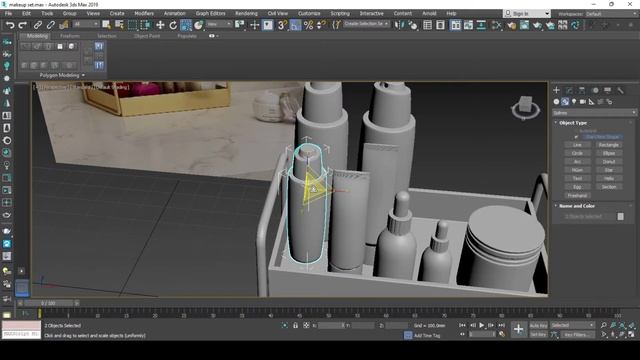
Task: Open the File menu
Action: [8, 13]
